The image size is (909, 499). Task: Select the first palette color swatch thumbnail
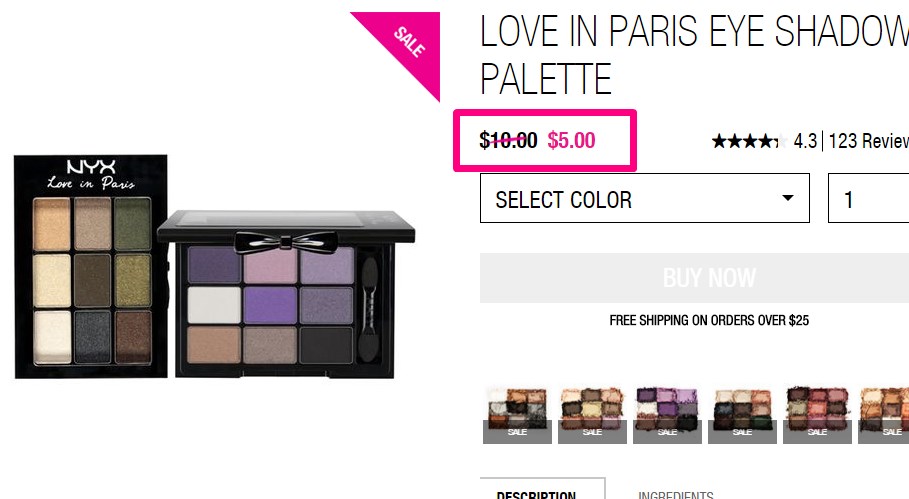517,415
